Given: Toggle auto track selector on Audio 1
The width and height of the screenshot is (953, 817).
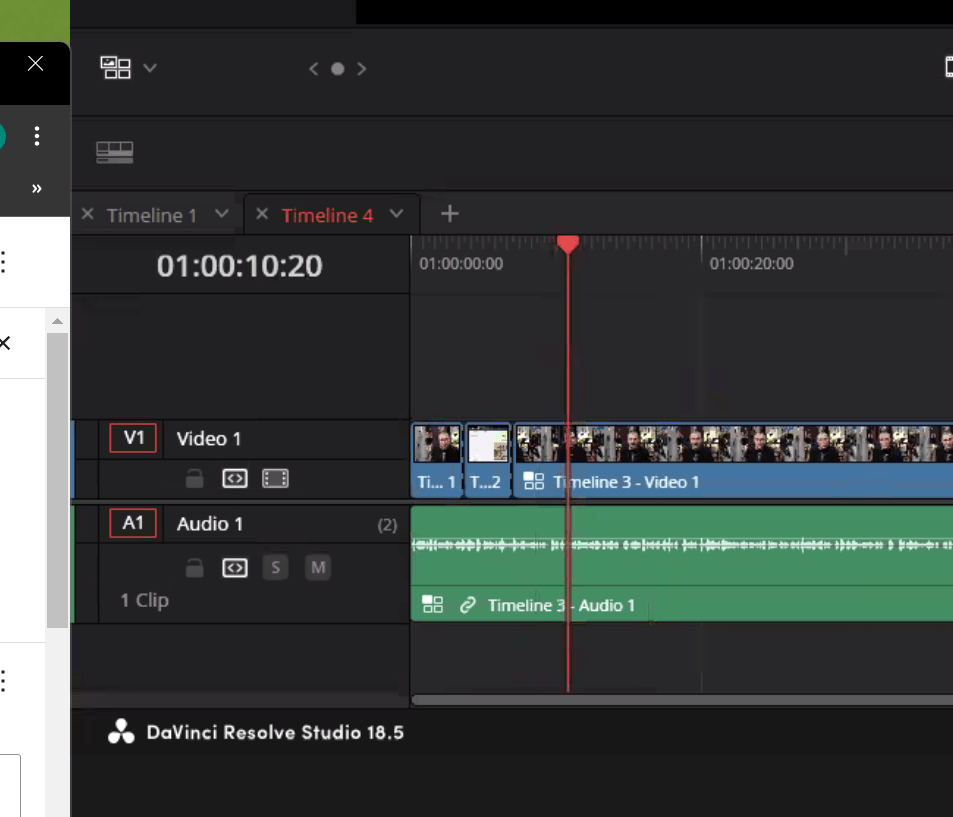Looking at the screenshot, I should click(235, 568).
